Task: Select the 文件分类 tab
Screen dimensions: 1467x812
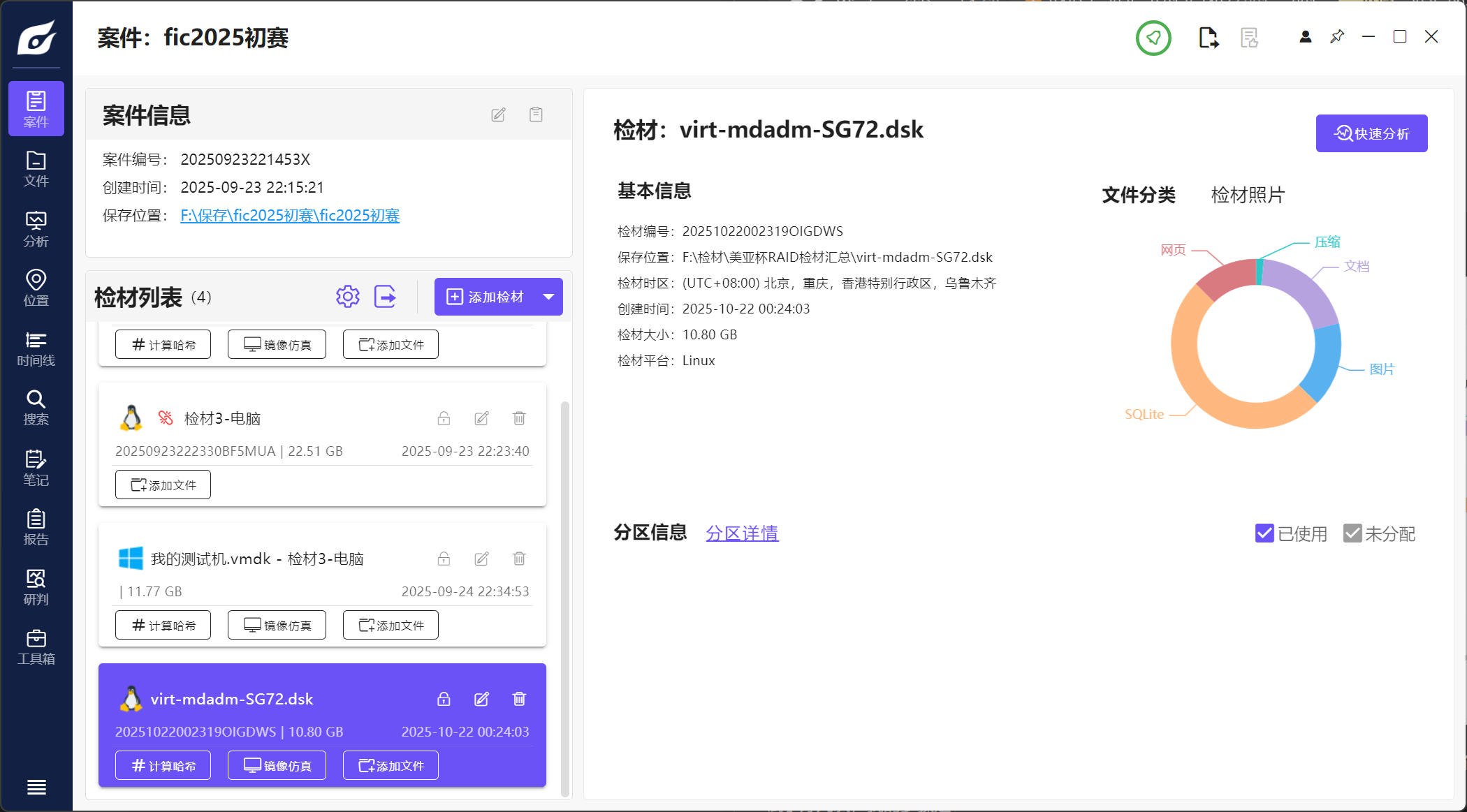Action: pyautogui.click(x=1139, y=195)
